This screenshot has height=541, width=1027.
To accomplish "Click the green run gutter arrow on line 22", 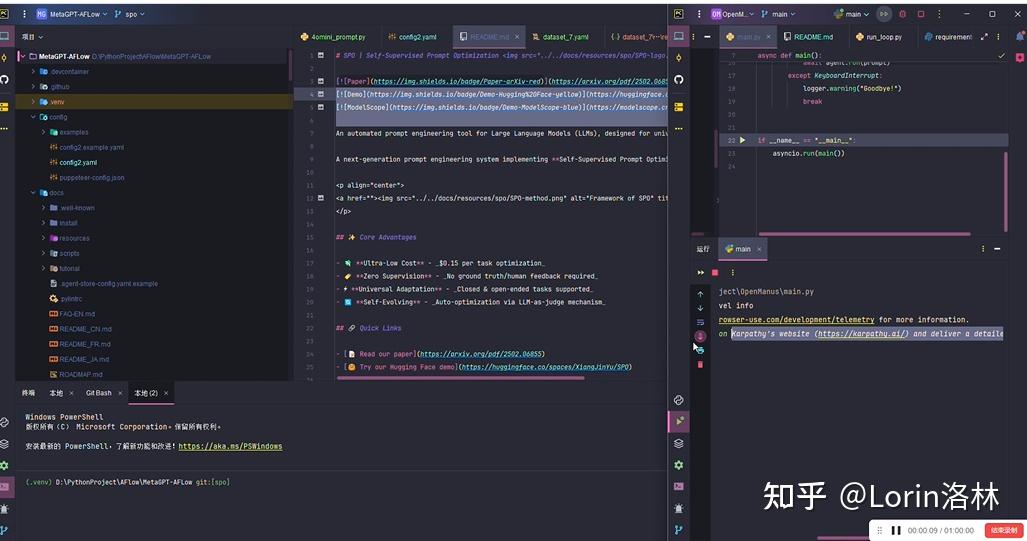I will pos(742,141).
